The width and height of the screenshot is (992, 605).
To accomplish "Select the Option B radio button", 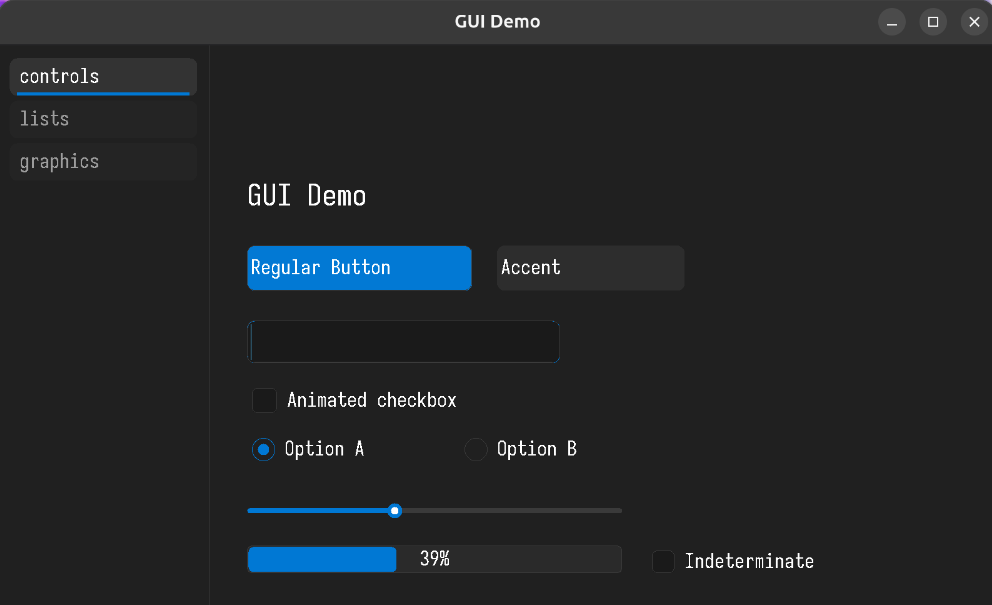I will 476,450.
